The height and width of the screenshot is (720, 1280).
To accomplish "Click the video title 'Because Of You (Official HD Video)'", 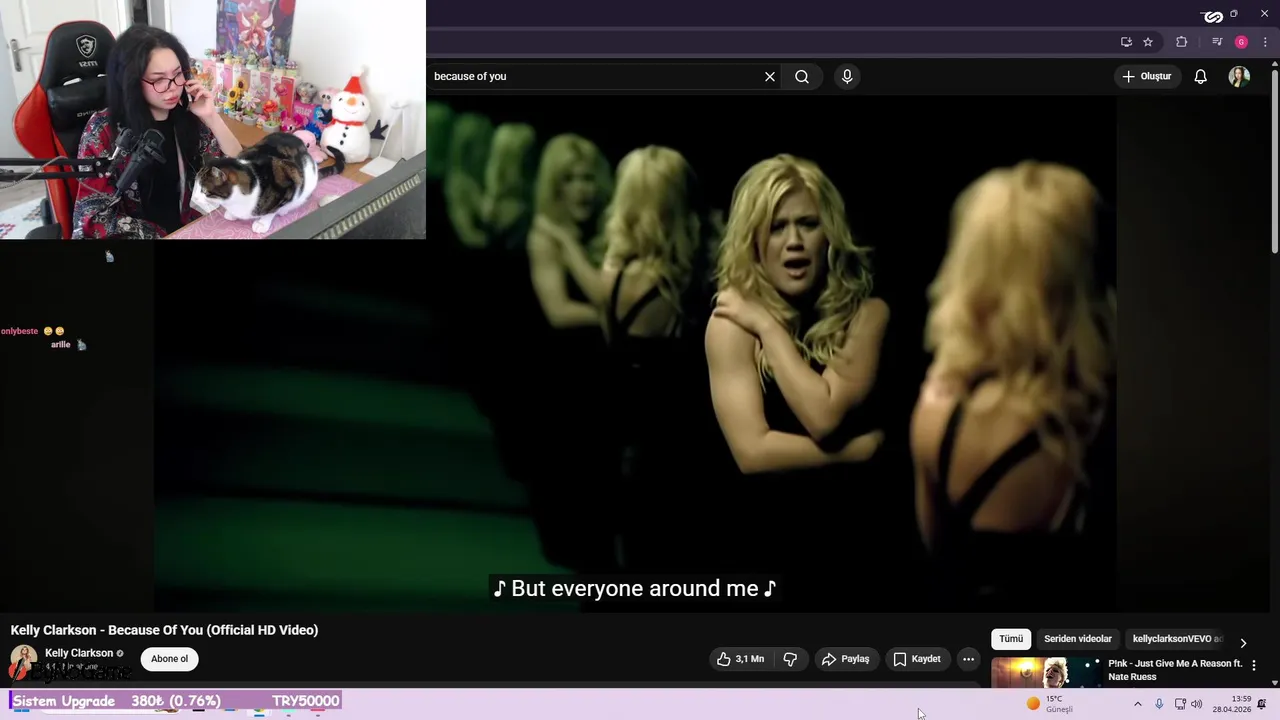I will (213, 630).
